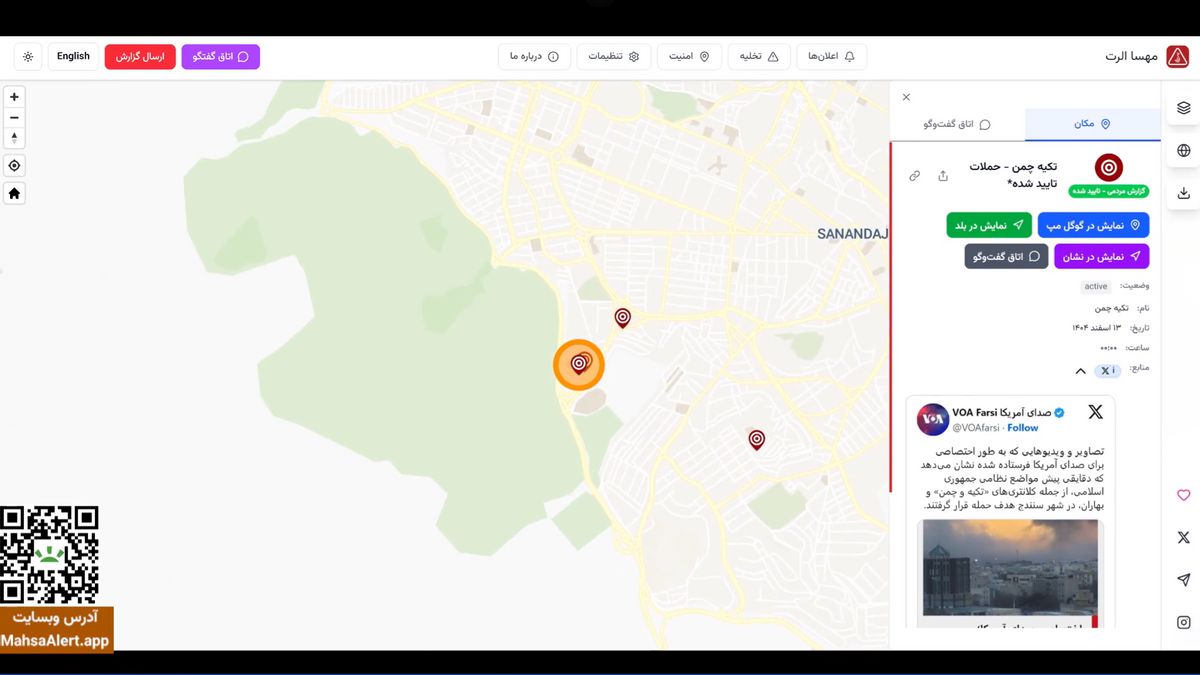Open the تنظیمات settings menu

[x=613, y=57]
